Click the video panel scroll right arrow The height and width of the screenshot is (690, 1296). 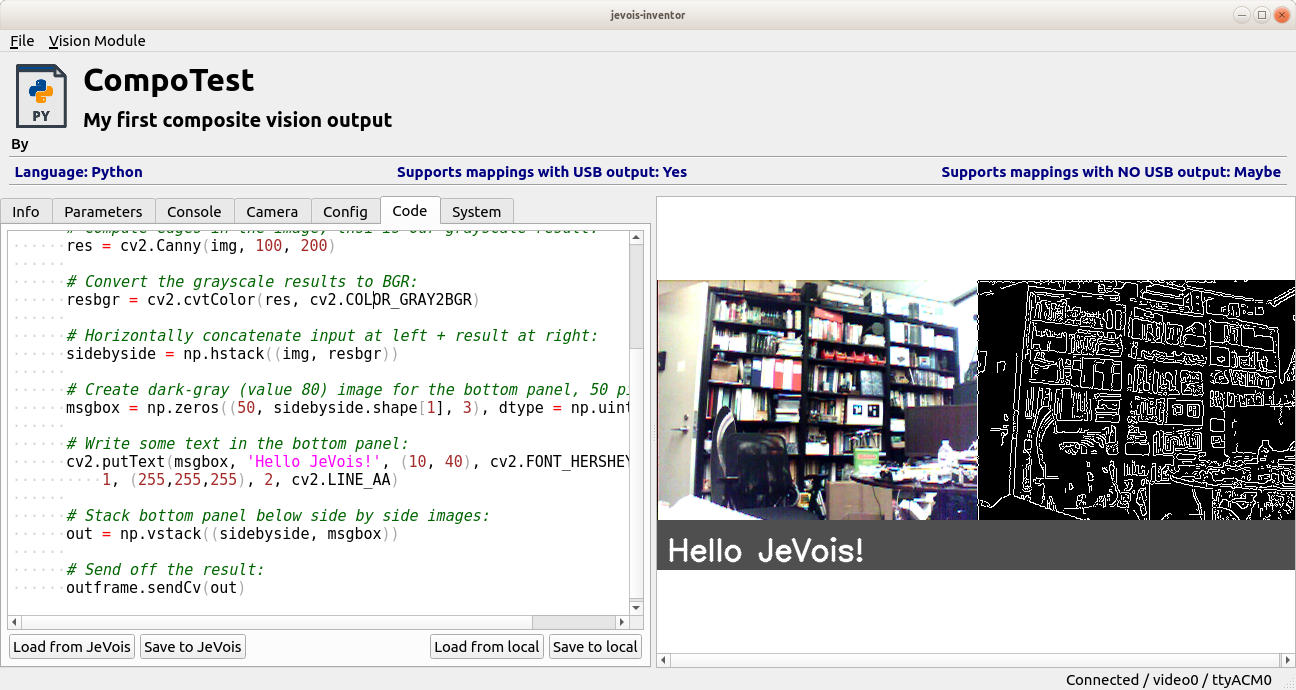(x=1288, y=659)
